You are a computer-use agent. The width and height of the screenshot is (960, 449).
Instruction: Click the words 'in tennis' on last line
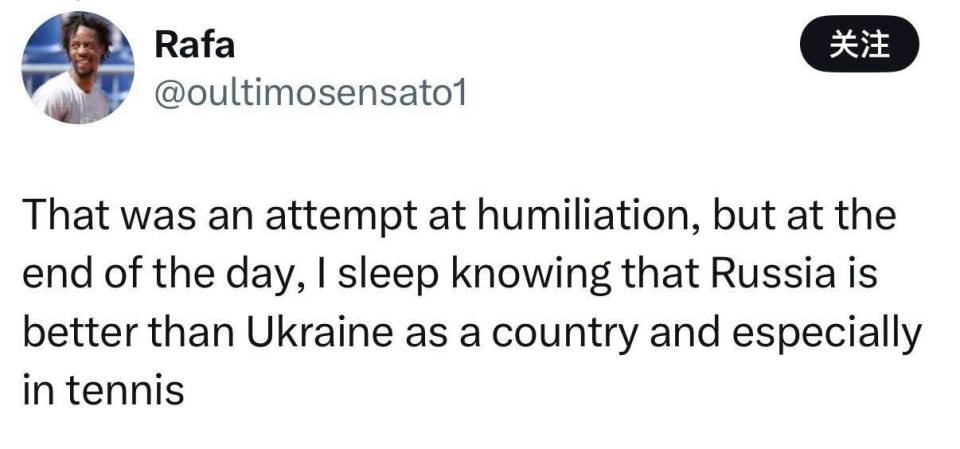click(103, 390)
